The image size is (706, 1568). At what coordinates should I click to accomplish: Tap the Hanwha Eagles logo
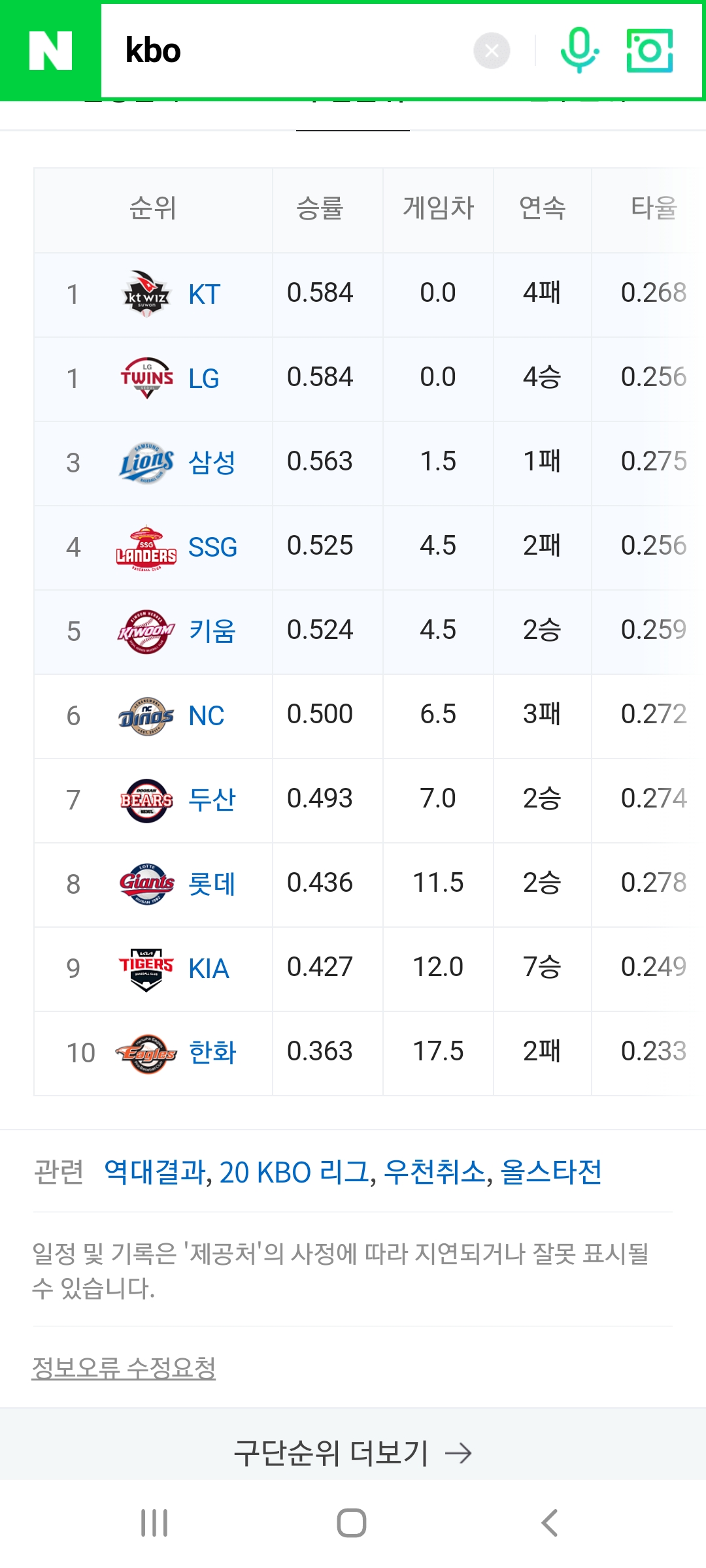coord(146,1053)
